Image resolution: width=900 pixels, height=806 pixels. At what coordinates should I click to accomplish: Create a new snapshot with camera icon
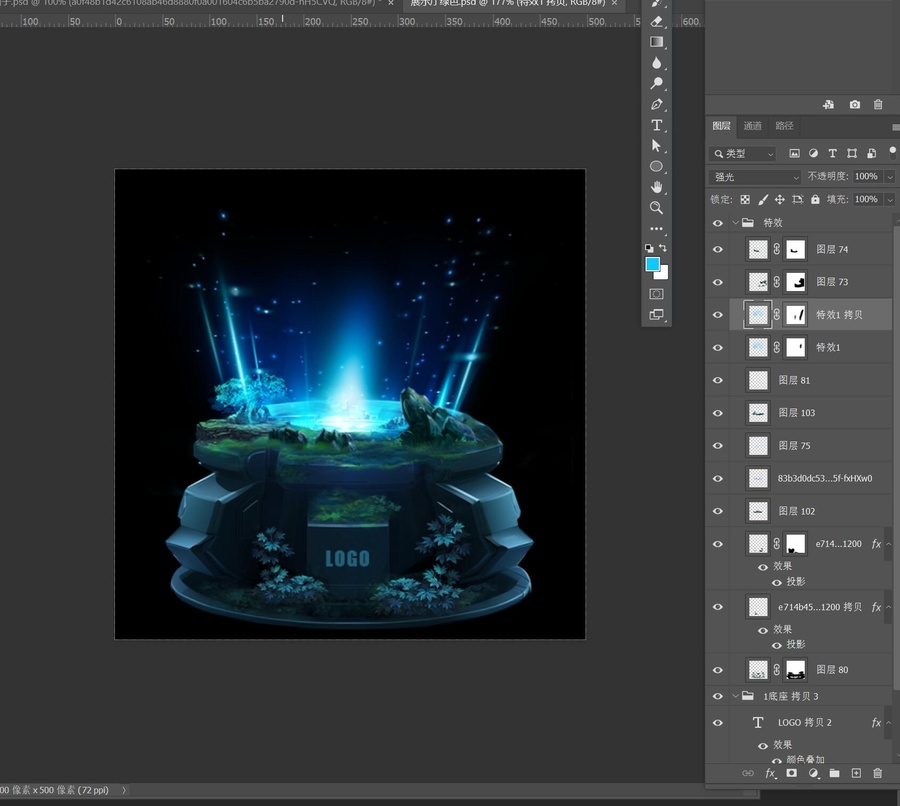click(855, 104)
